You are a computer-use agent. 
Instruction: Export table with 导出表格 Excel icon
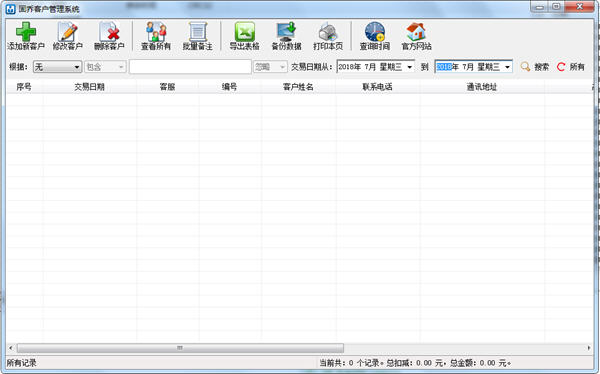pos(245,32)
